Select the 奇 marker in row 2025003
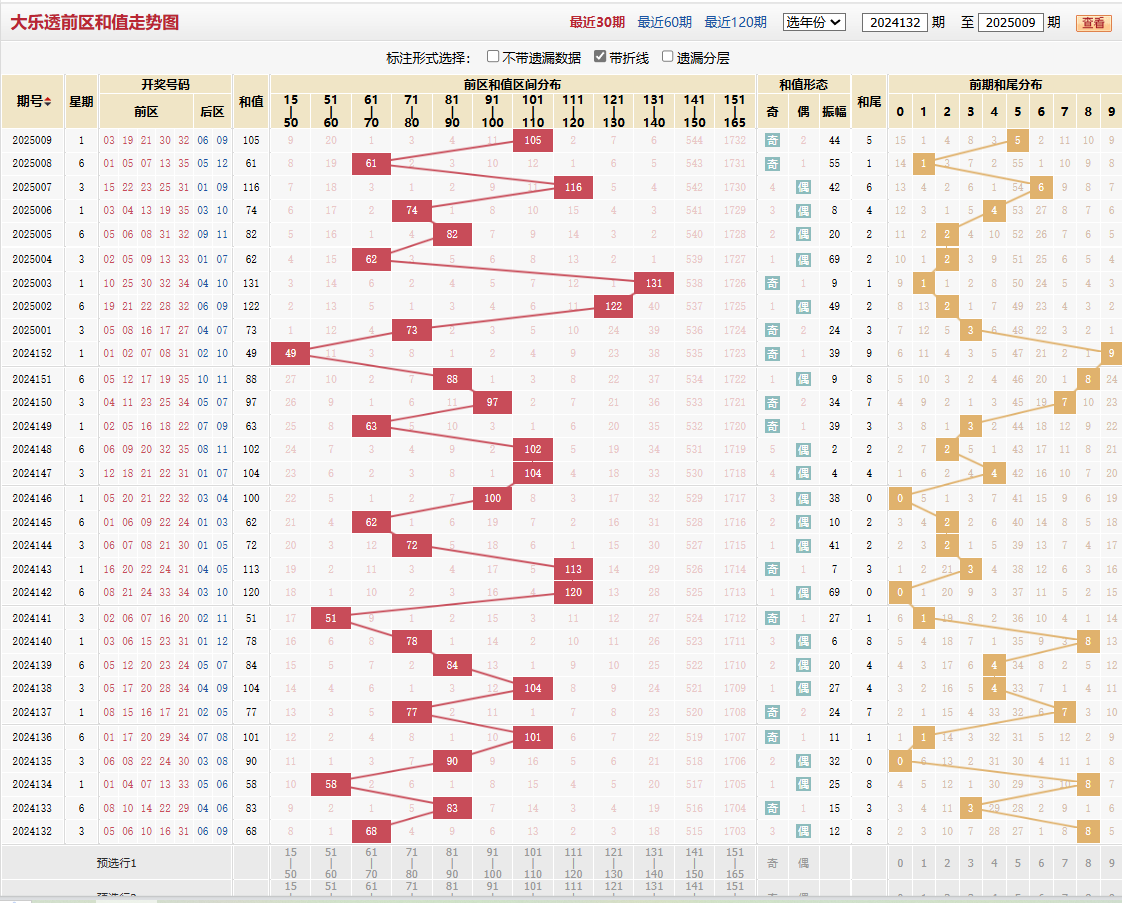This screenshot has height=903, width=1122. tap(772, 283)
